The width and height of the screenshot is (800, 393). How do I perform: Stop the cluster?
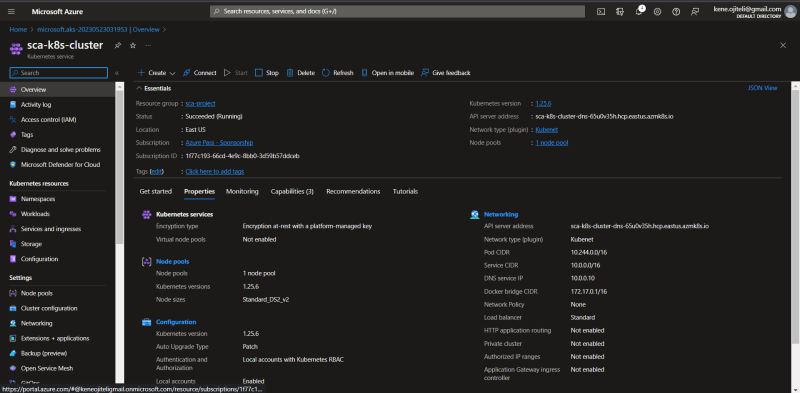click(x=267, y=73)
